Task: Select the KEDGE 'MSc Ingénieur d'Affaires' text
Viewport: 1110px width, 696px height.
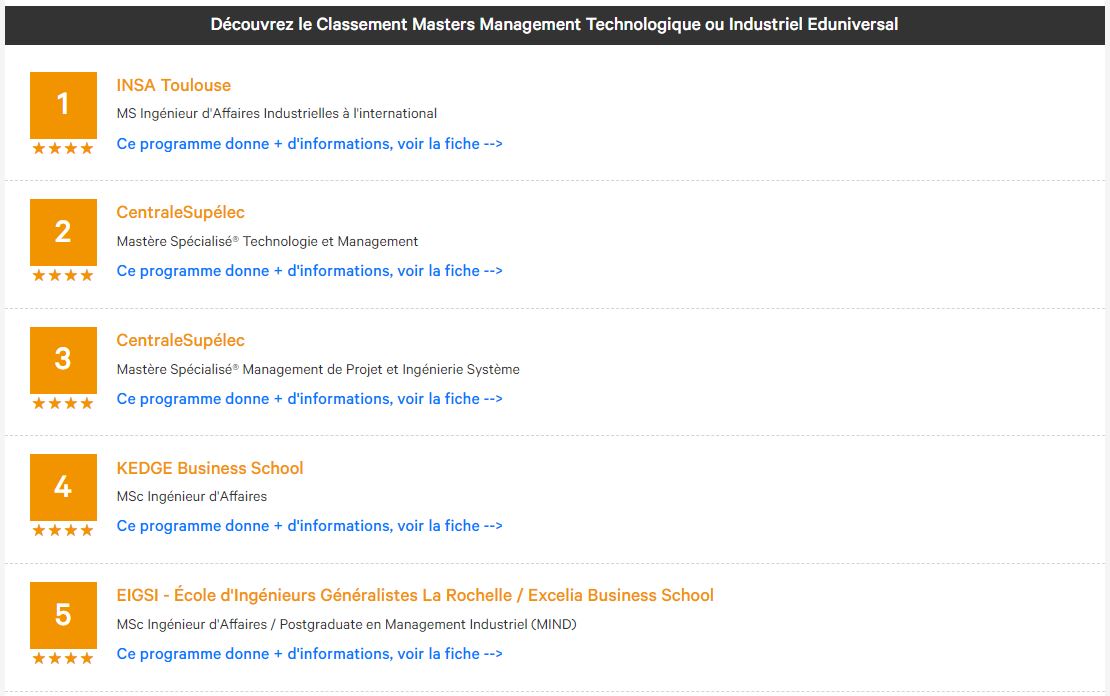Action: coord(192,496)
